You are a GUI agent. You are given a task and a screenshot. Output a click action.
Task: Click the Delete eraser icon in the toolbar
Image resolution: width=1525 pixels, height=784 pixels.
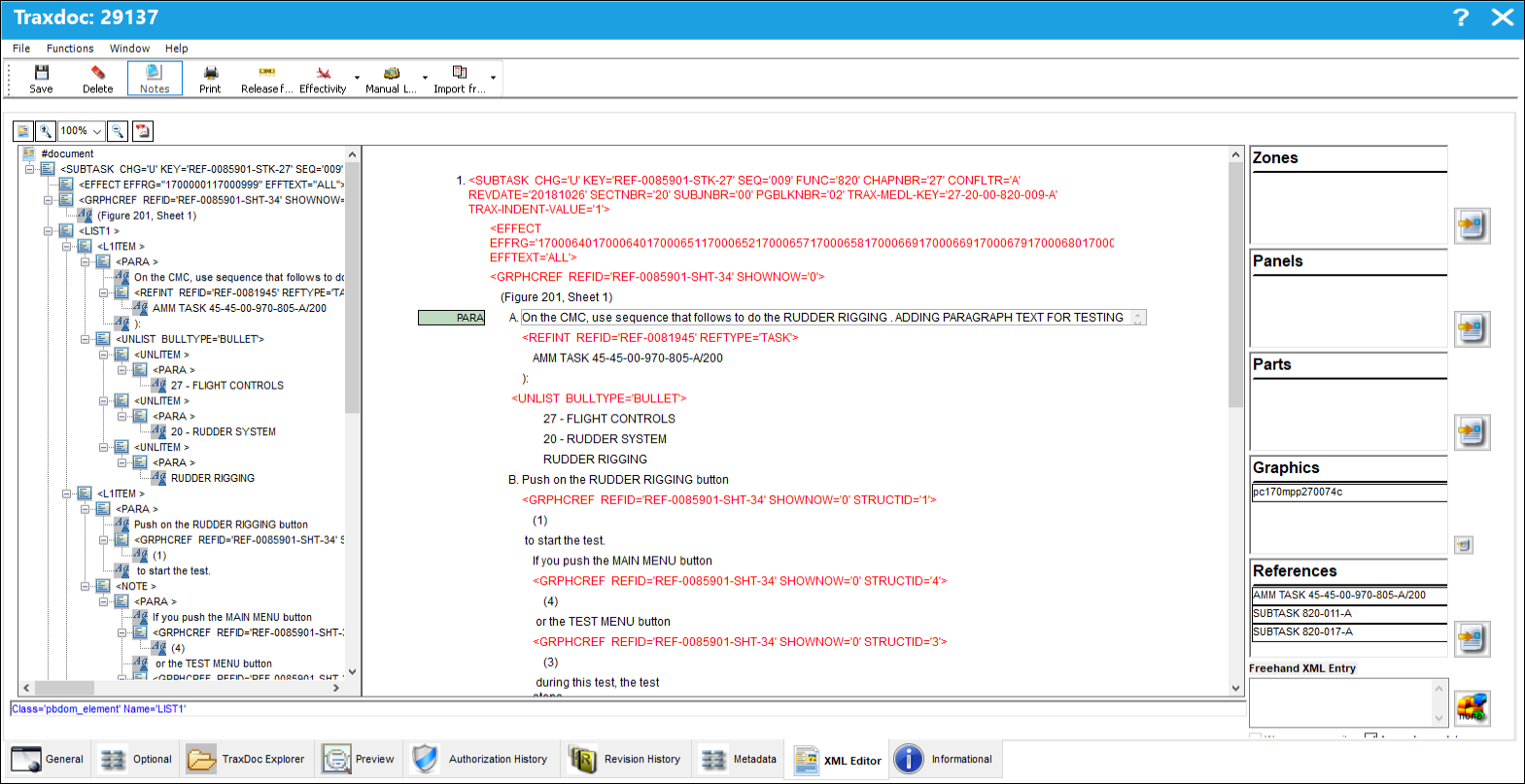[x=97, y=79]
